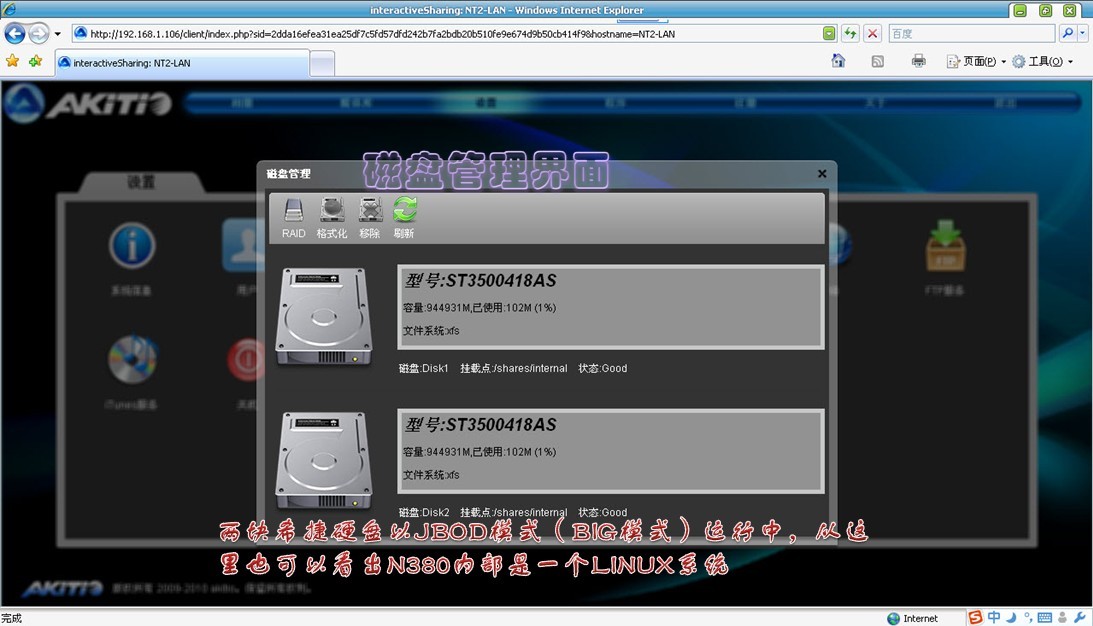Open the IME soft keyboard icon
This screenshot has height=626, width=1093.
pos(1044,618)
